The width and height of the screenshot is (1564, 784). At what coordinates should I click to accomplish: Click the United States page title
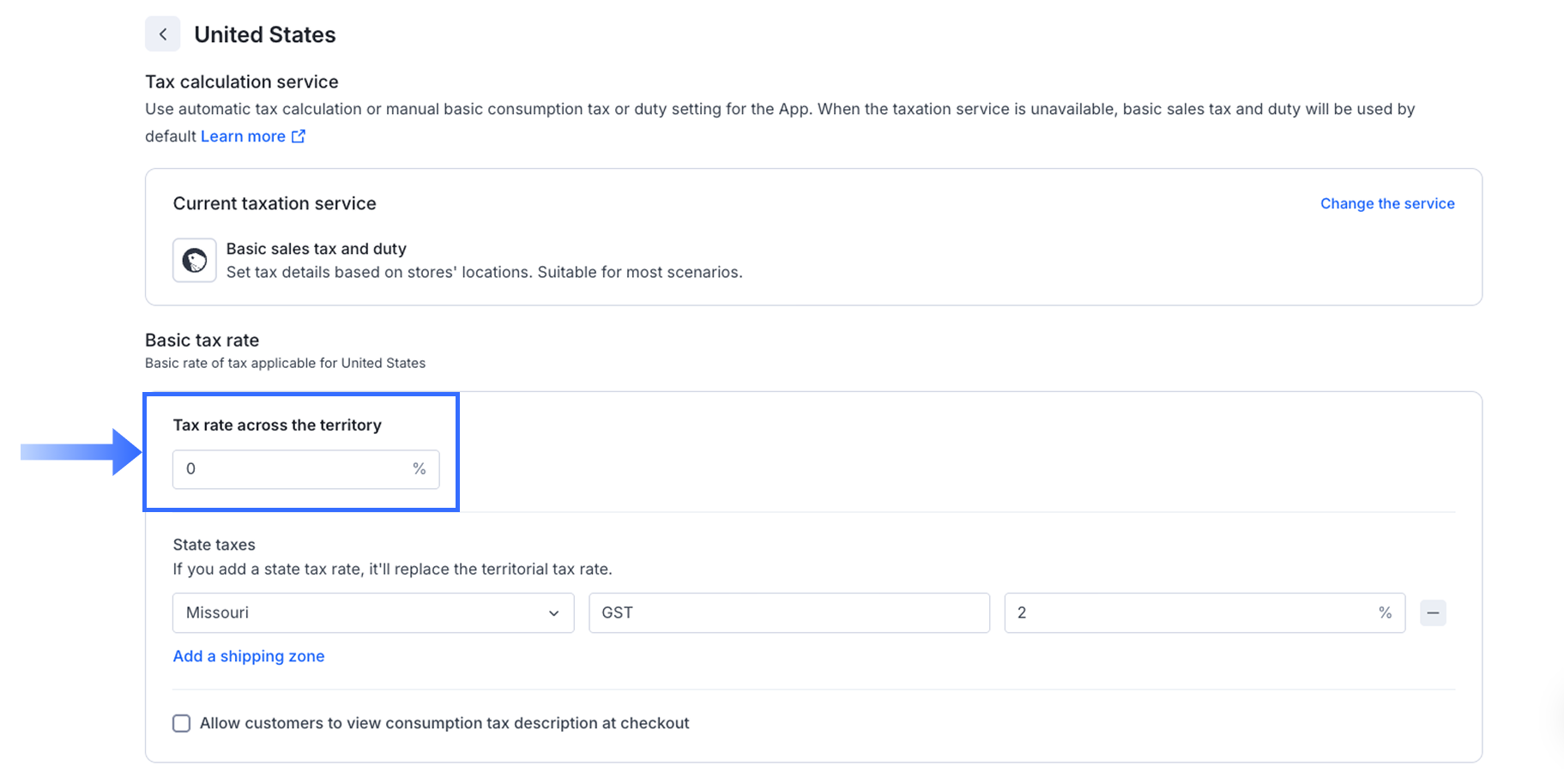pyautogui.click(x=264, y=35)
